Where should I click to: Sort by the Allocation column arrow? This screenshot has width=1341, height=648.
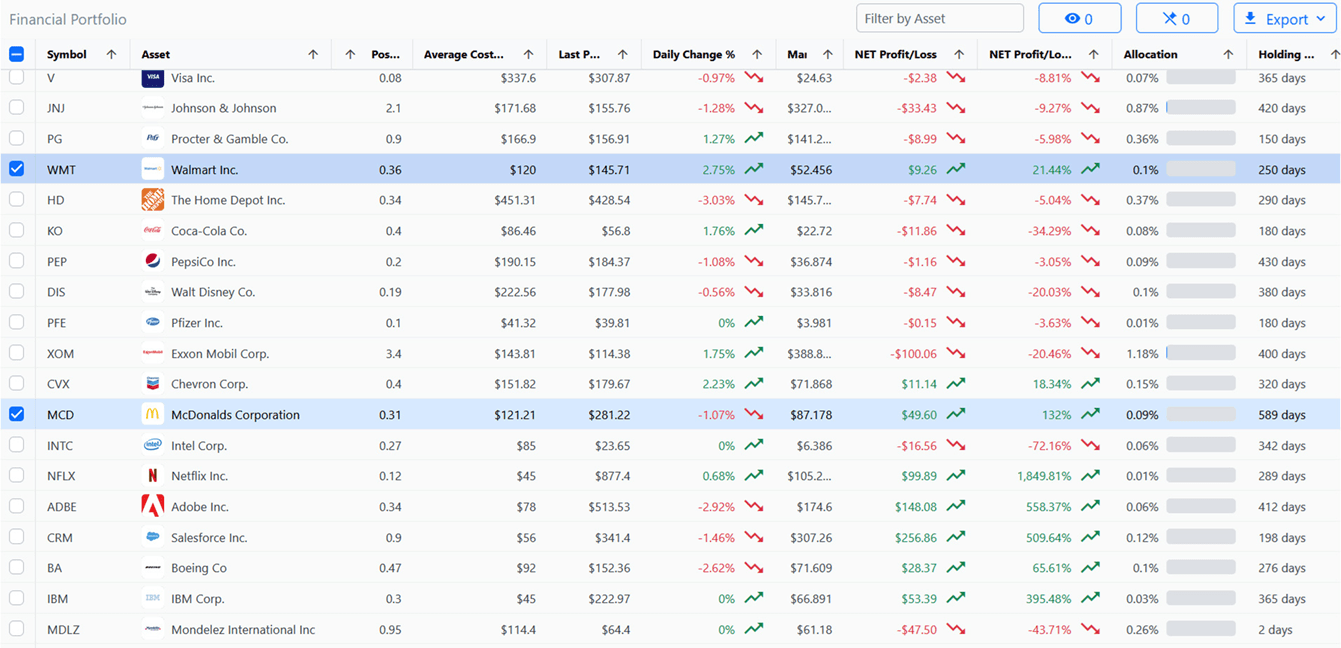click(1228, 54)
